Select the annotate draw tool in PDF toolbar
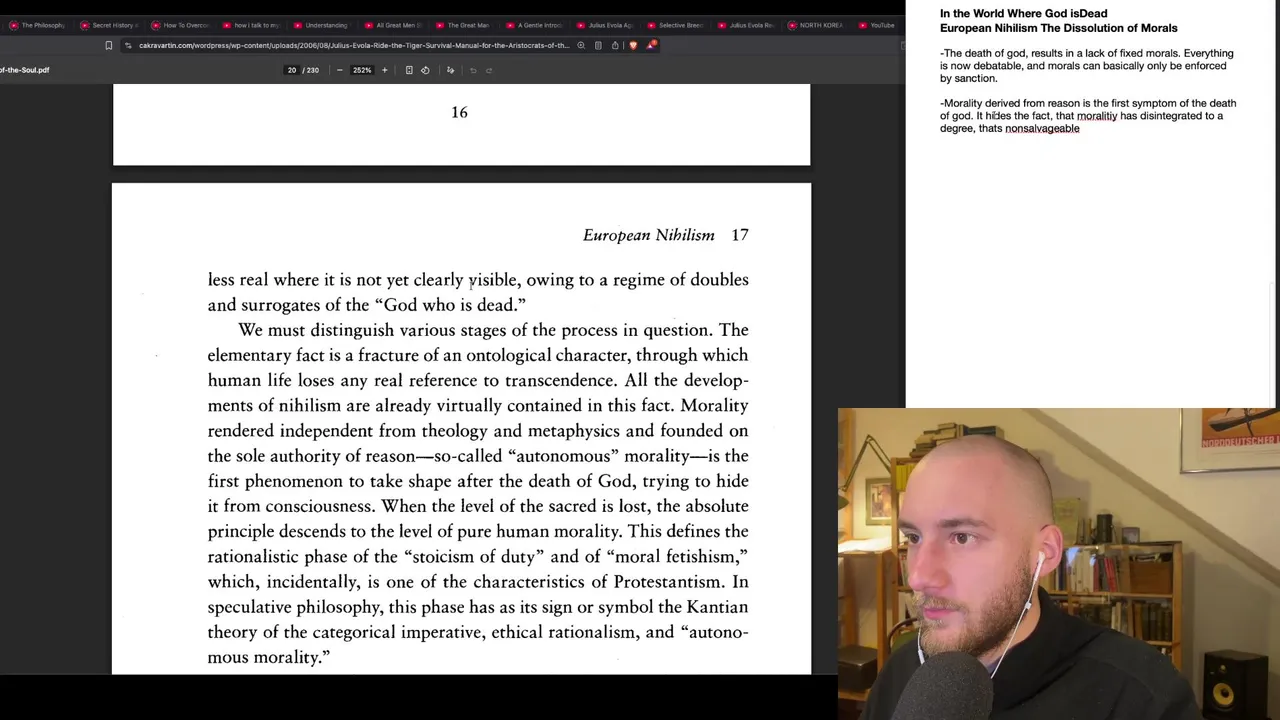The image size is (1280, 720). tap(450, 70)
